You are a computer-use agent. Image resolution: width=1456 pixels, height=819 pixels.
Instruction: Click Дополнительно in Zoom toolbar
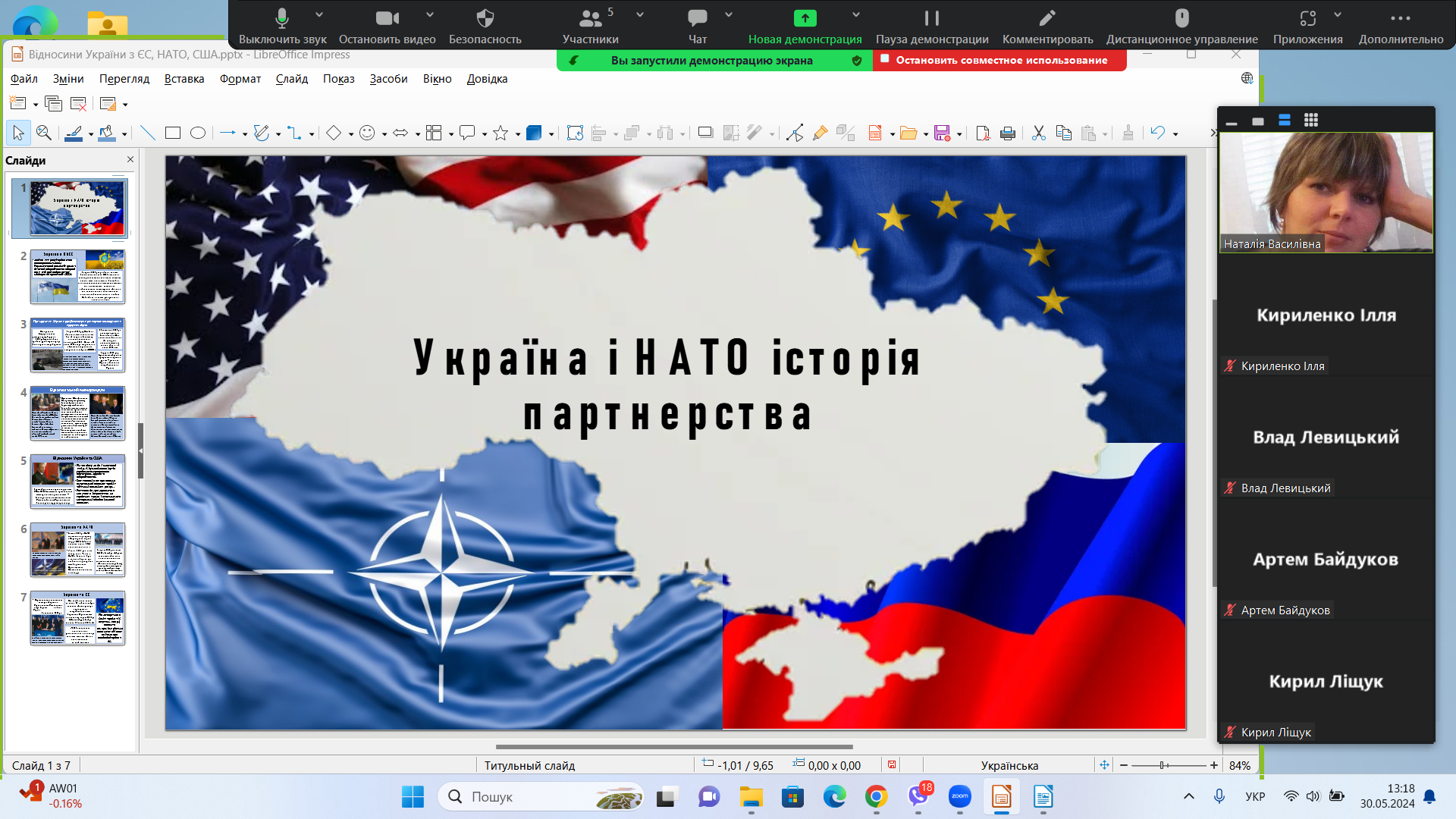(1401, 27)
